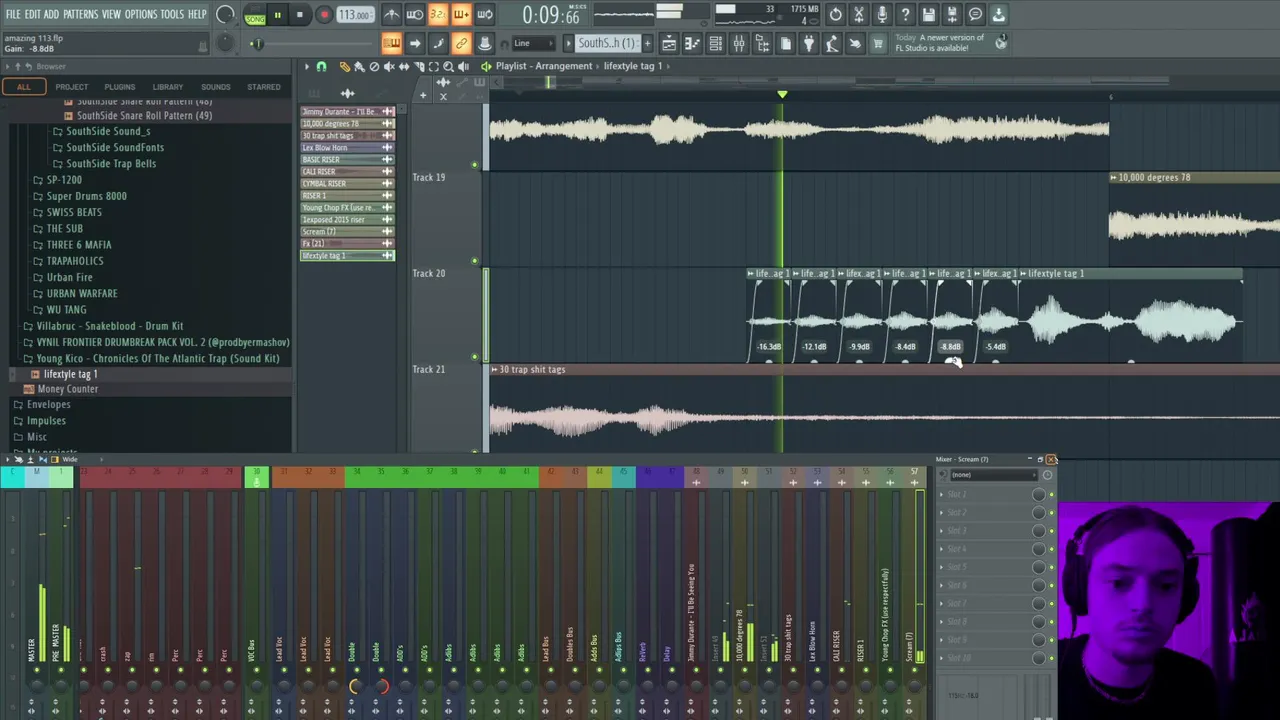1280x720 pixels.
Task: Switch to the SOUNDS browser tab
Action: pyautogui.click(x=215, y=87)
